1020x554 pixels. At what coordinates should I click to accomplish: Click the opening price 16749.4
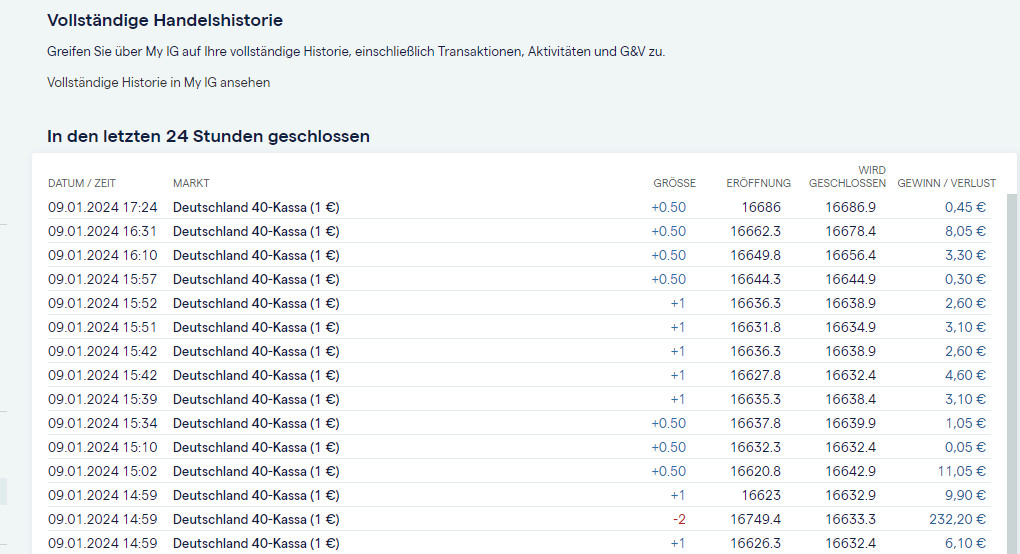[755, 520]
